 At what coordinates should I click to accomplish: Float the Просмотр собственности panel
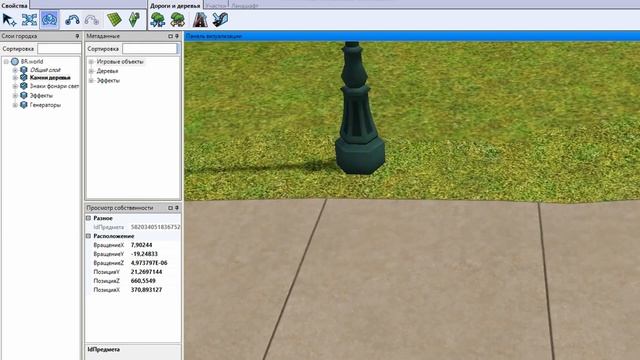[x=171, y=208]
